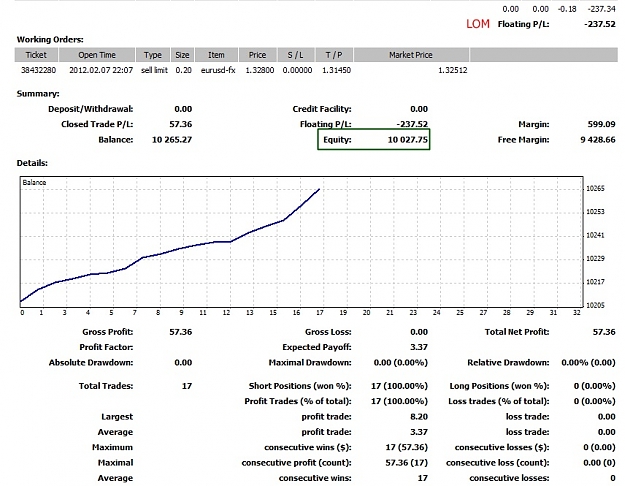The height and width of the screenshot is (486, 625).
Task: Click the Total Net Profit value 57.36
Action: click(x=604, y=332)
